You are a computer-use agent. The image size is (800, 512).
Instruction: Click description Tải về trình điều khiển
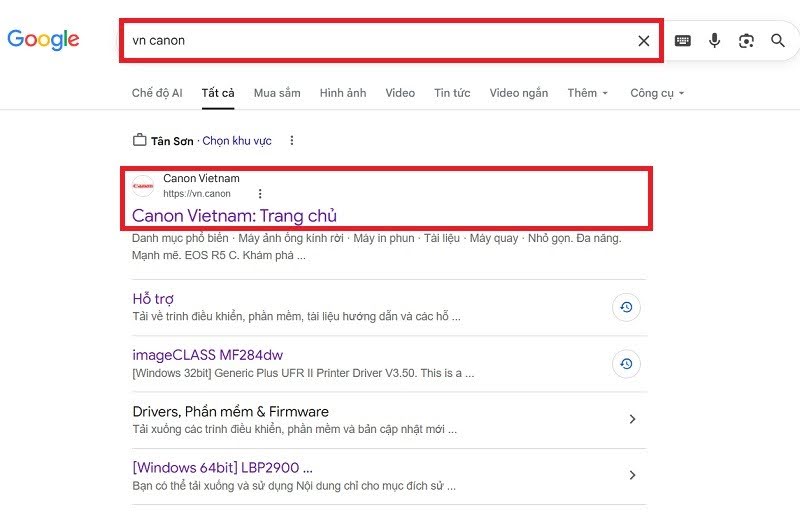click(296, 317)
